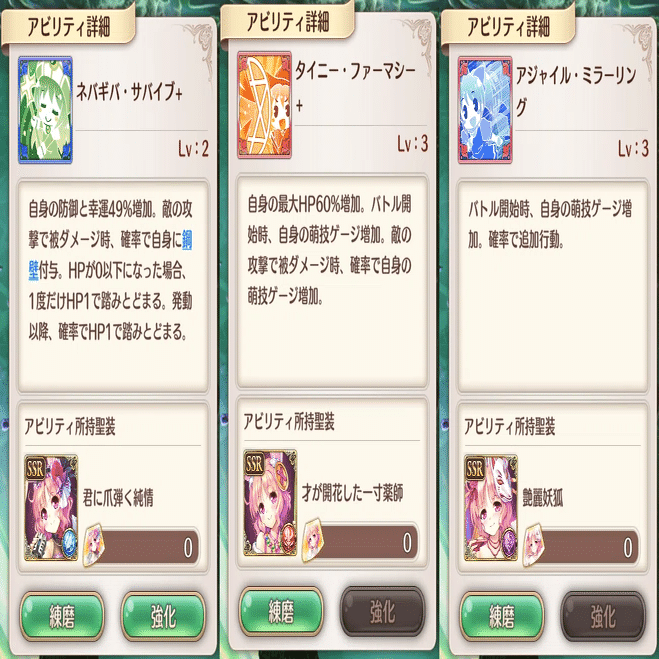Open the 才が開花した一寸薬師 SSR card thumbnail
The width and height of the screenshot is (659, 659).
point(270,503)
